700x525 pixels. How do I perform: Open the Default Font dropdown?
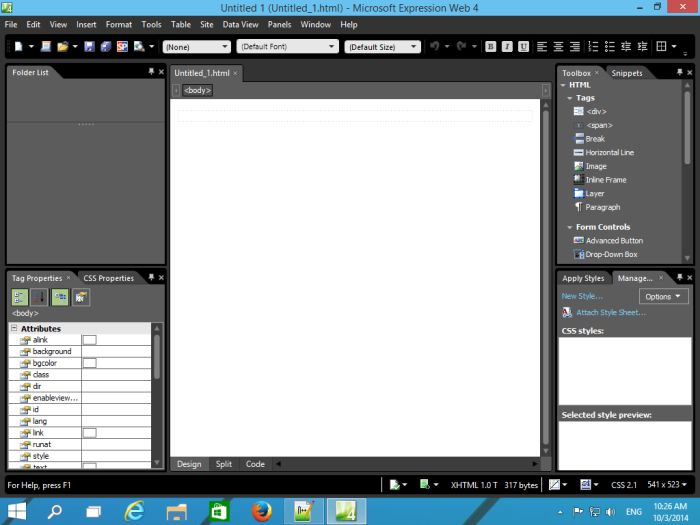pyautogui.click(x=288, y=46)
